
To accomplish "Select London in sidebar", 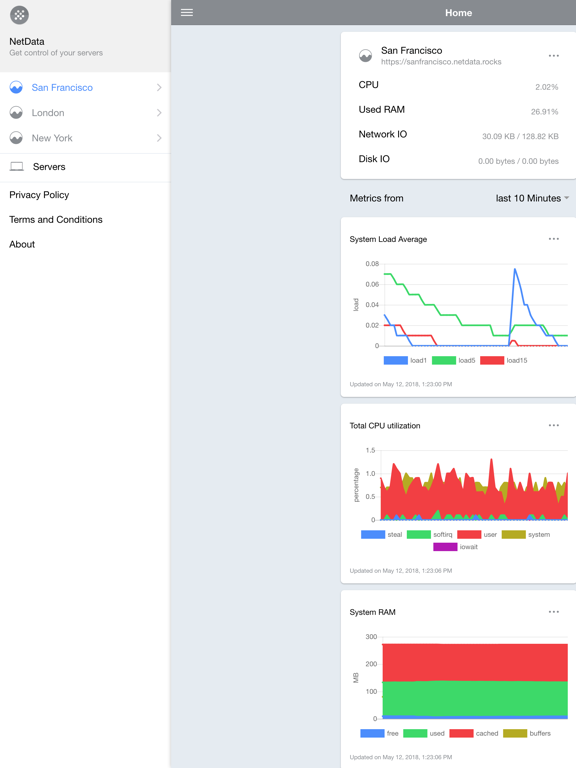I will (x=85, y=113).
